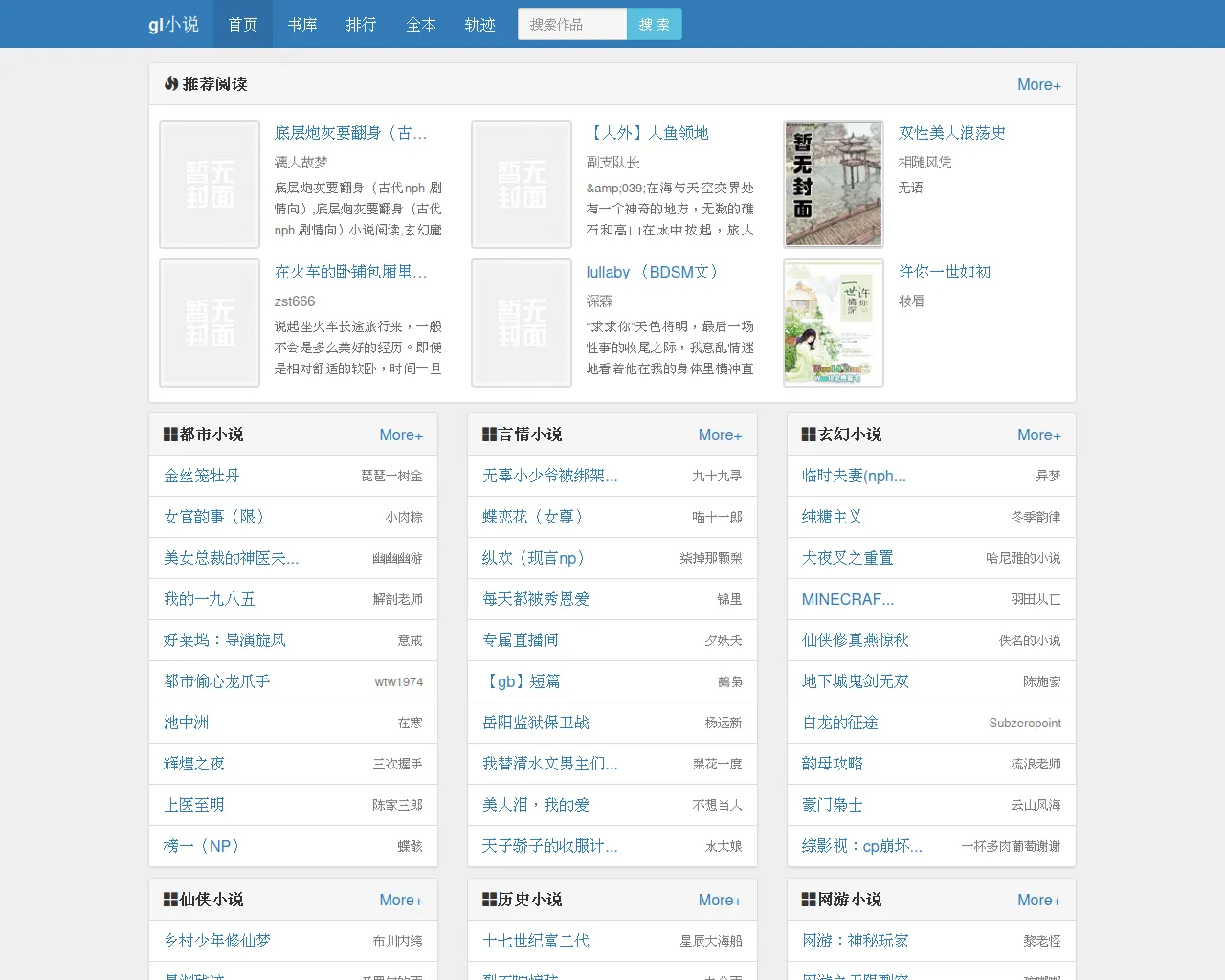Screen dimensions: 1225x980
Task: Click the gl小说 site logo
Action: (173, 24)
